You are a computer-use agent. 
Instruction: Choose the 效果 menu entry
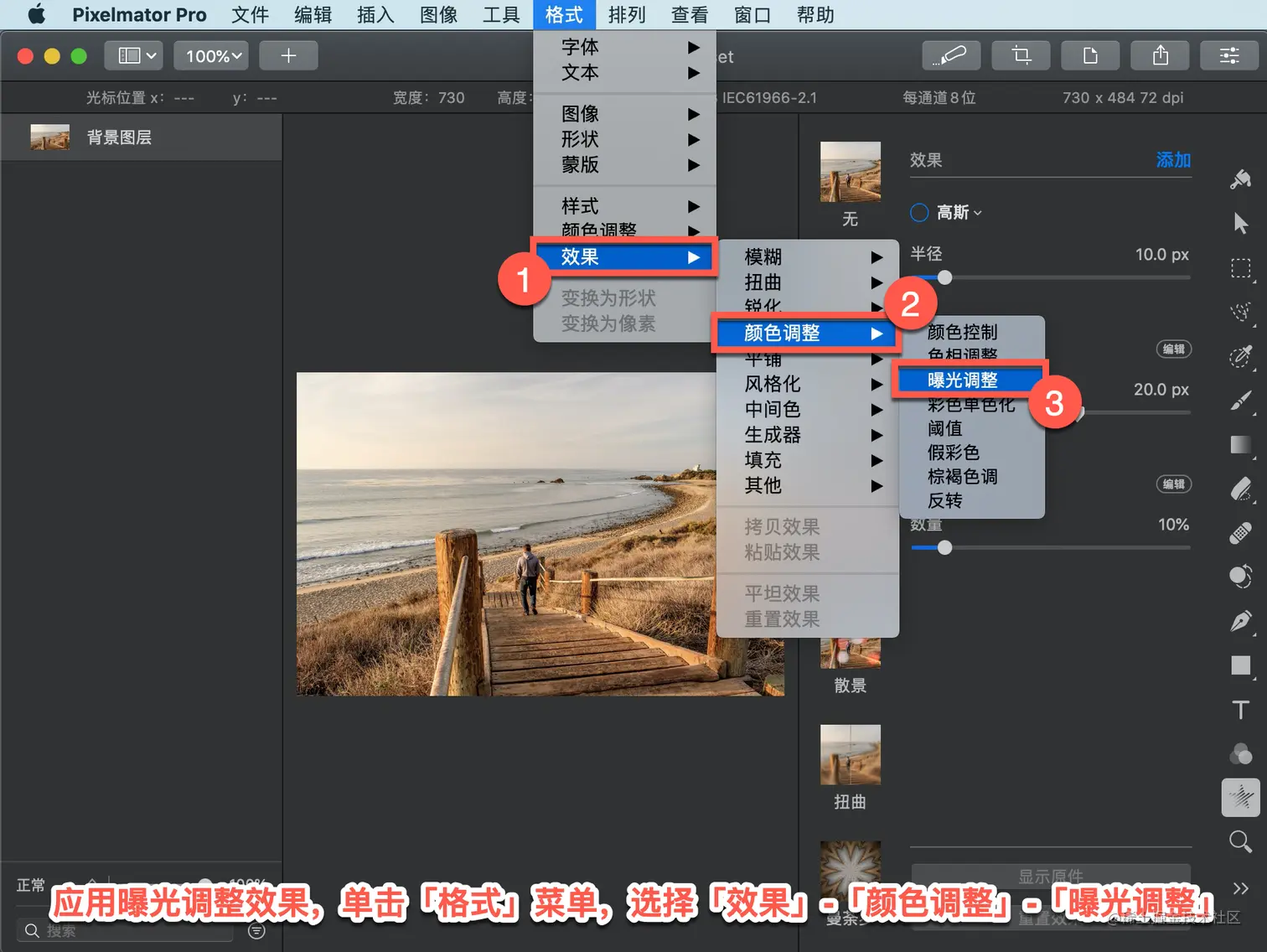tap(624, 256)
